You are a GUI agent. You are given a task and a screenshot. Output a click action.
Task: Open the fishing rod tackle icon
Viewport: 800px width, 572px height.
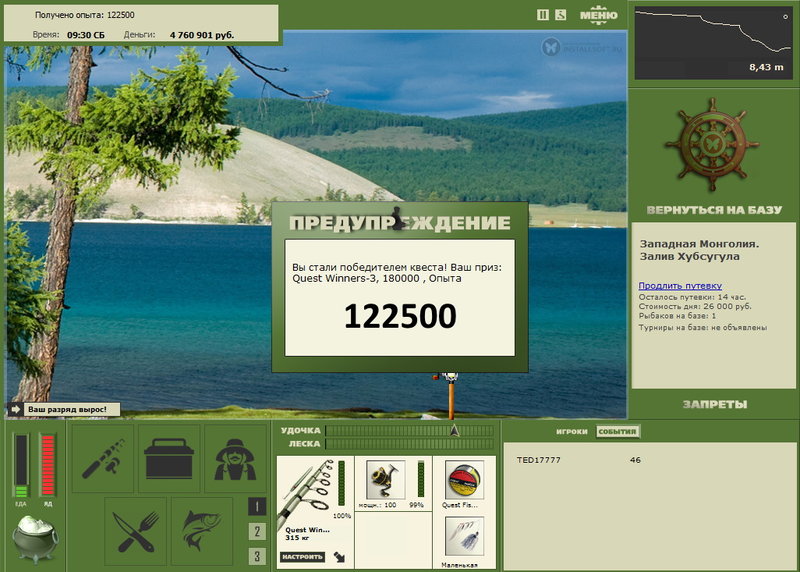(x=103, y=459)
